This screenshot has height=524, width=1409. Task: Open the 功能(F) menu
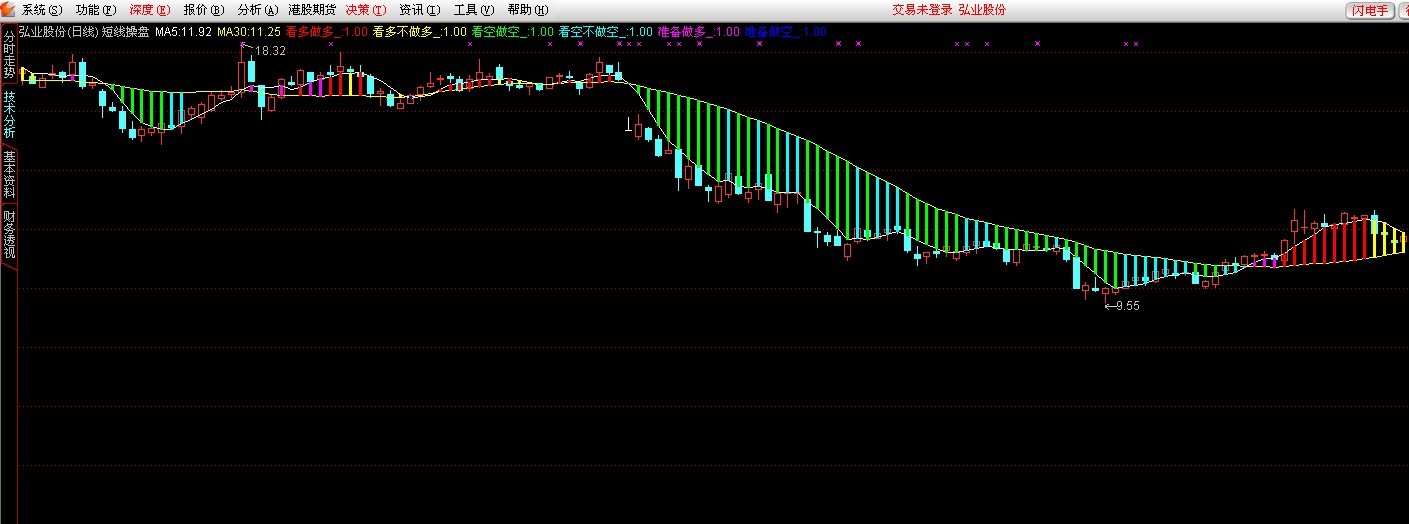96,10
